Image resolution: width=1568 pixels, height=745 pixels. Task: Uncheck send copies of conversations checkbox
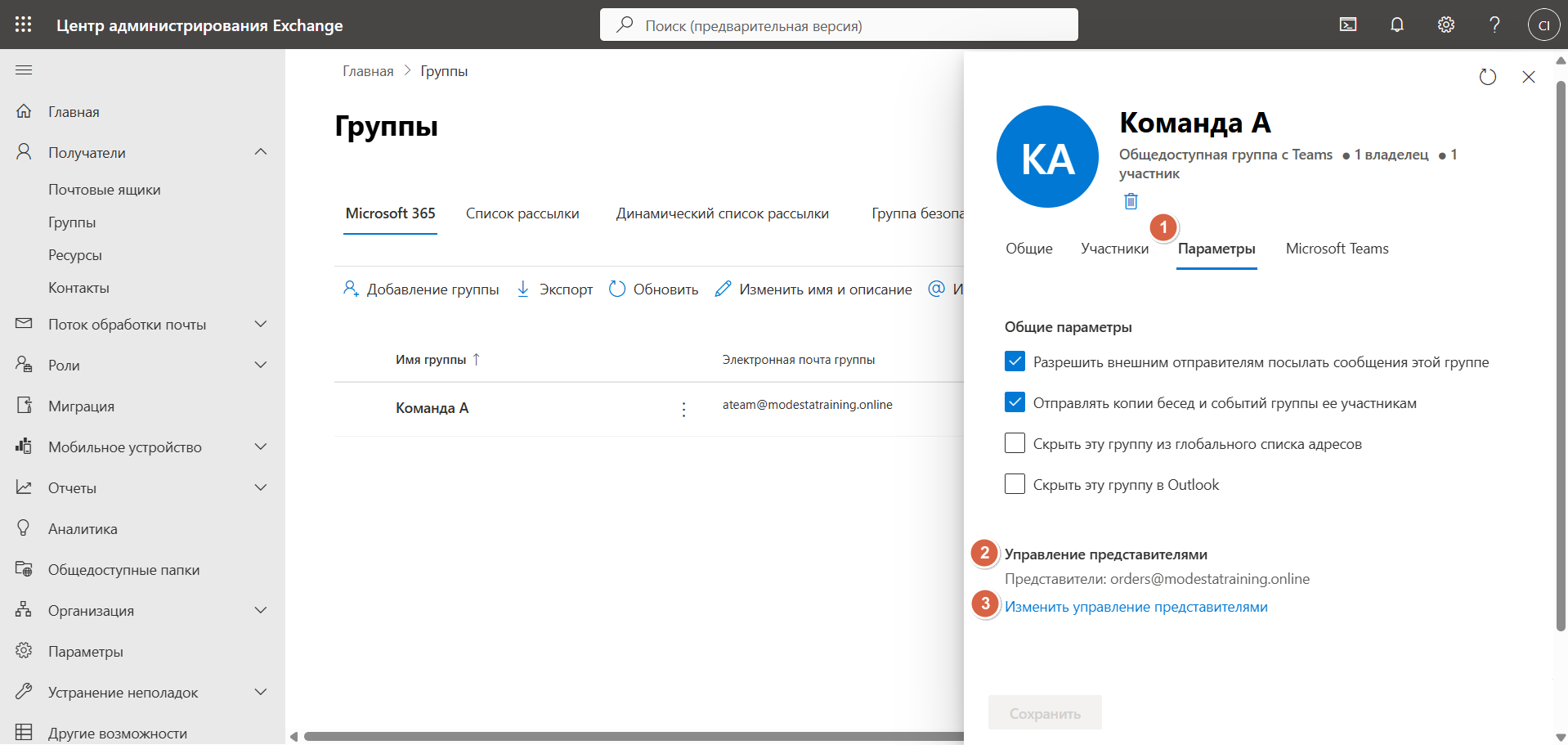[1015, 402]
